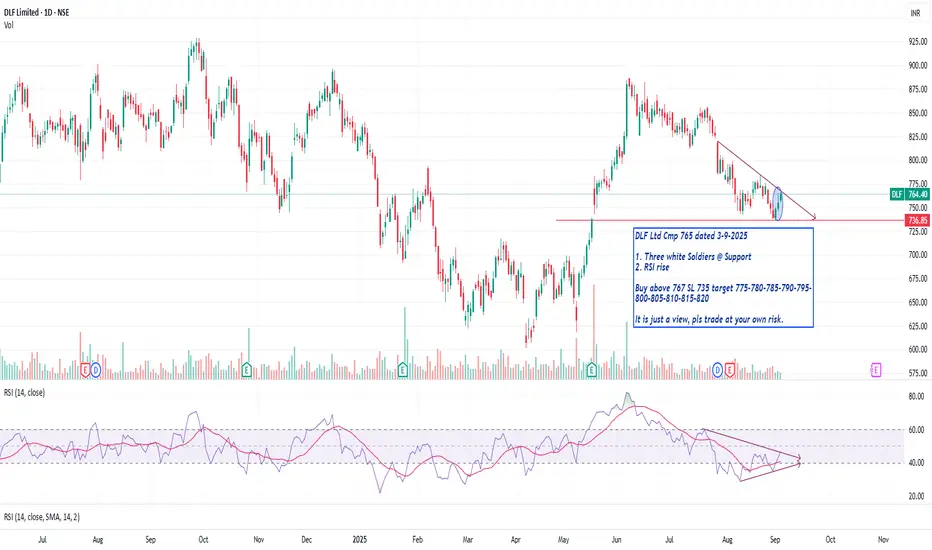Click the 700.00 price axis label

918,254
